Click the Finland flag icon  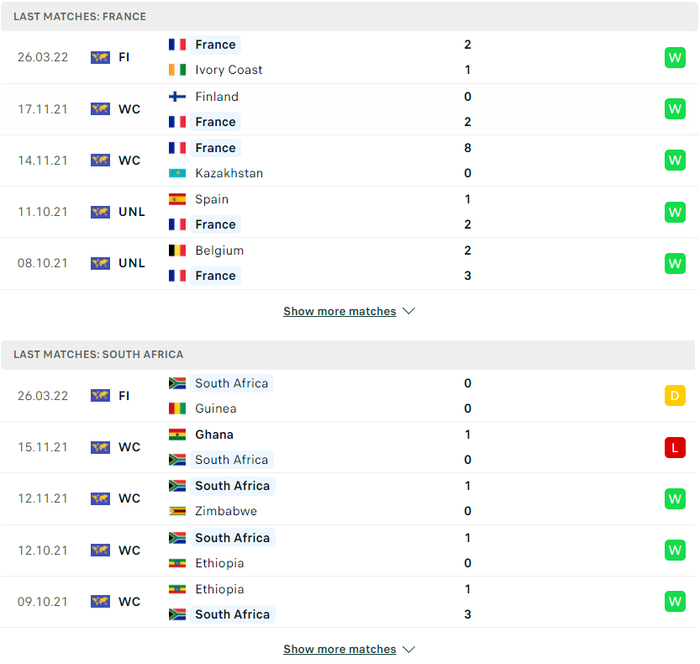pos(177,96)
